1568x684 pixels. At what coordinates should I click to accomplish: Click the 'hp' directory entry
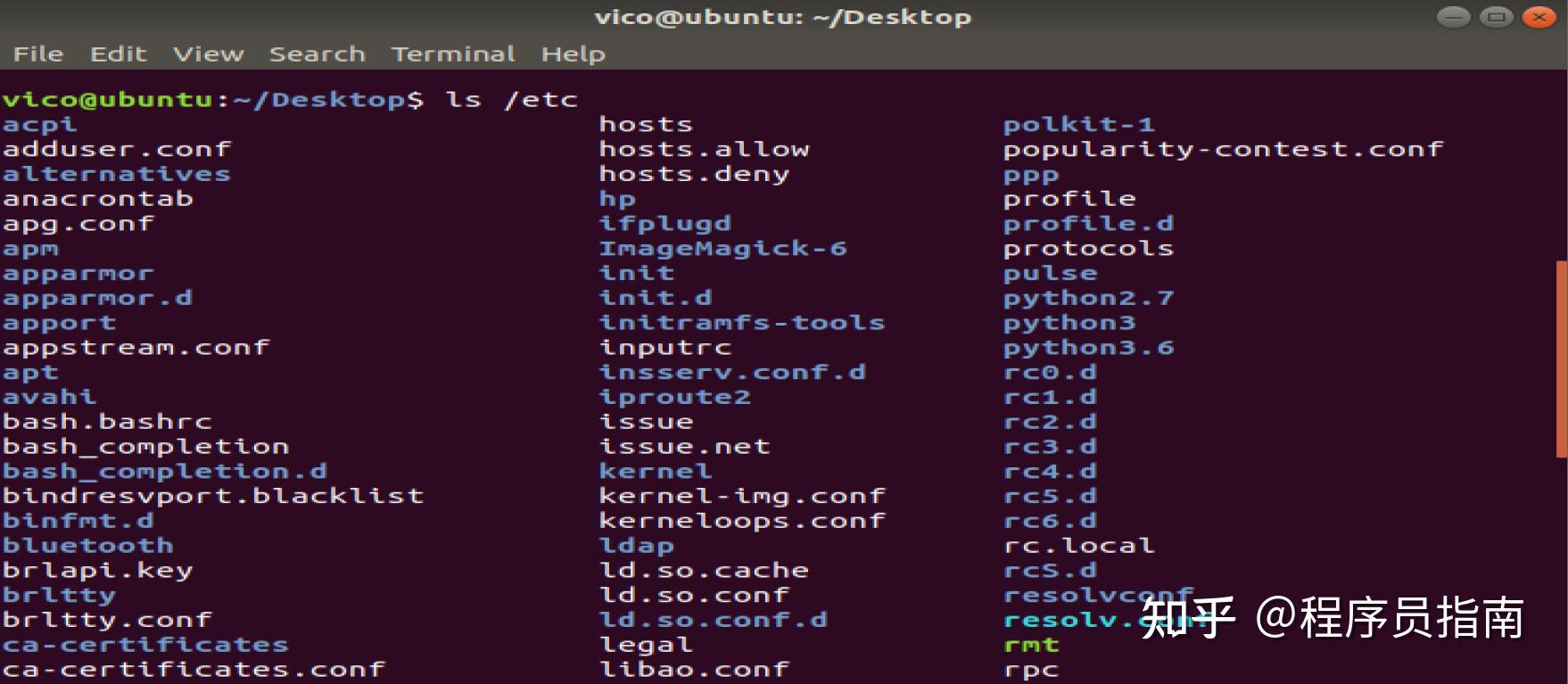click(x=618, y=199)
